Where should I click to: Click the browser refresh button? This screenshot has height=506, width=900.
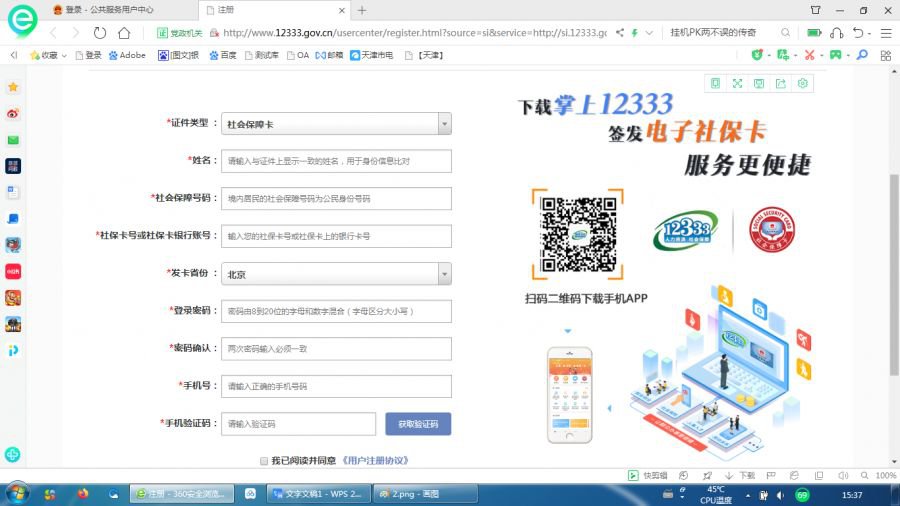pos(100,33)
